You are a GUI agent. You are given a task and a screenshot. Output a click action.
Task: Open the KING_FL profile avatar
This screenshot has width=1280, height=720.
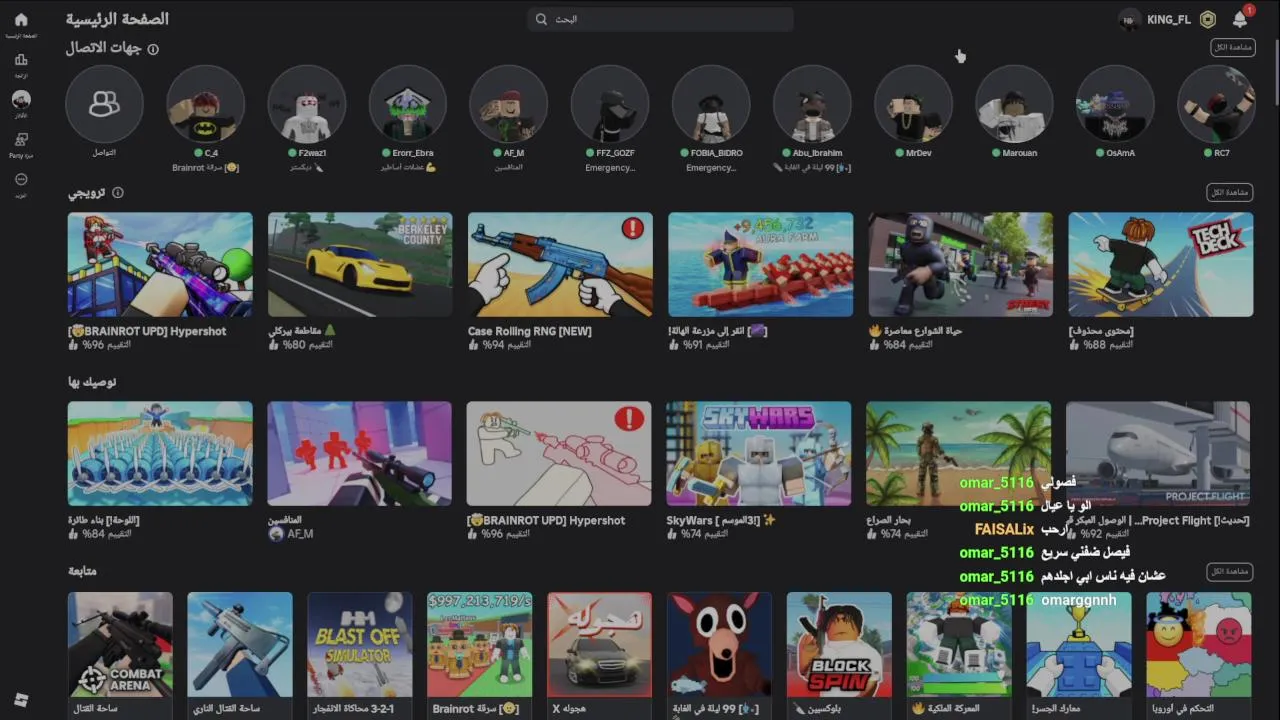[x=1129, y=20]
